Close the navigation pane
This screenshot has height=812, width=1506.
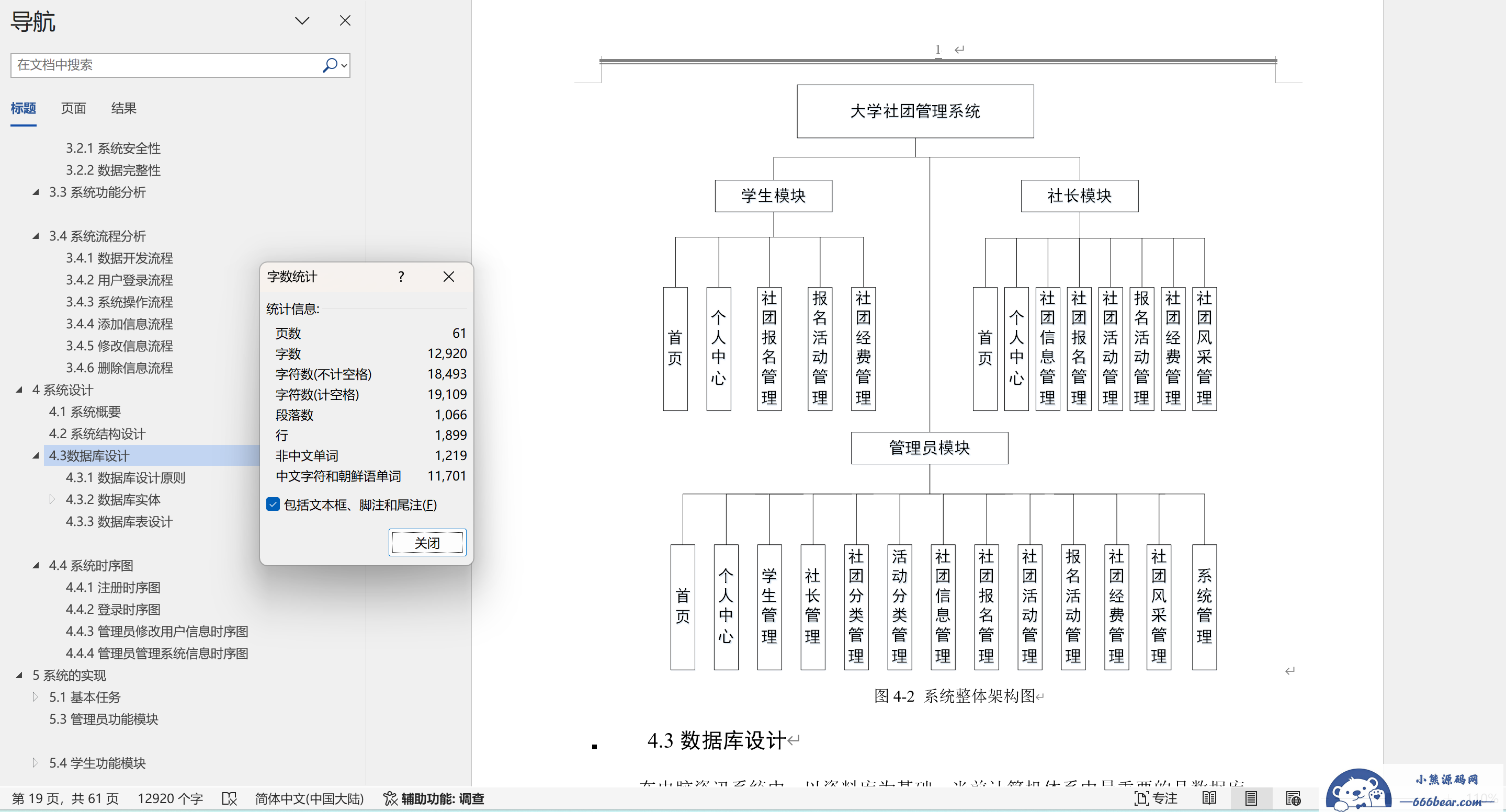[345, 21]
